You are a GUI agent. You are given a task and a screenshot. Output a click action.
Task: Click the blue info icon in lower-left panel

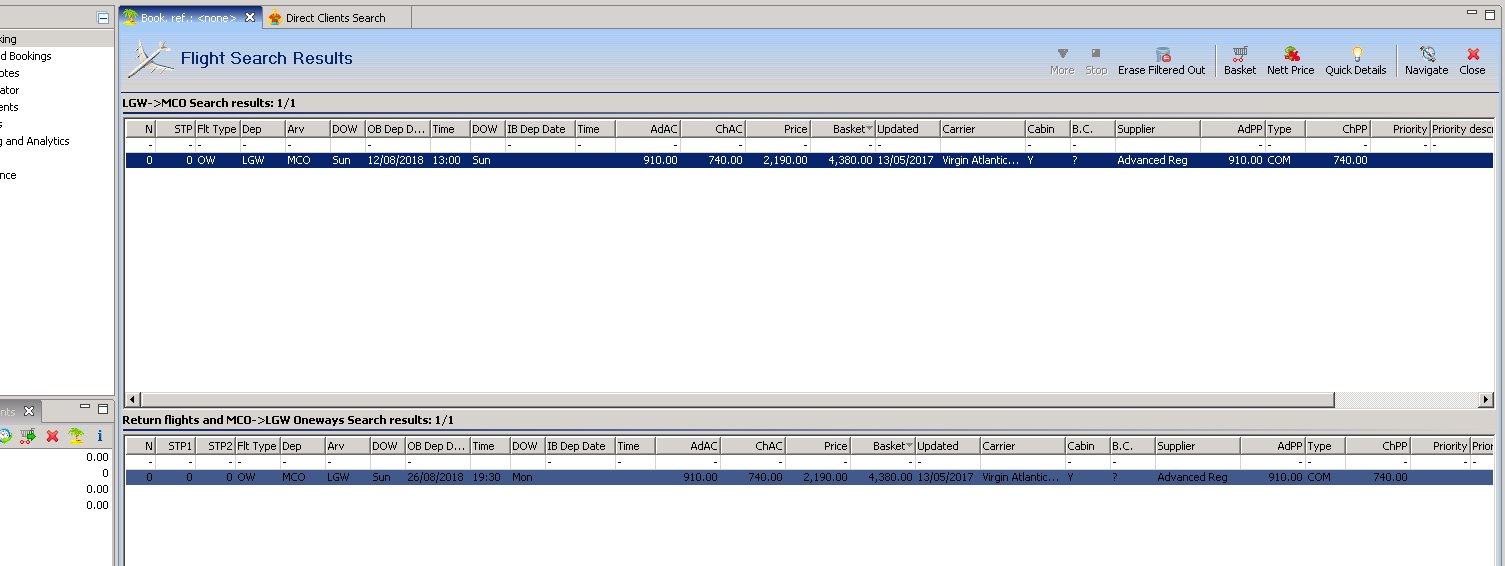click(x=100, y=436)
